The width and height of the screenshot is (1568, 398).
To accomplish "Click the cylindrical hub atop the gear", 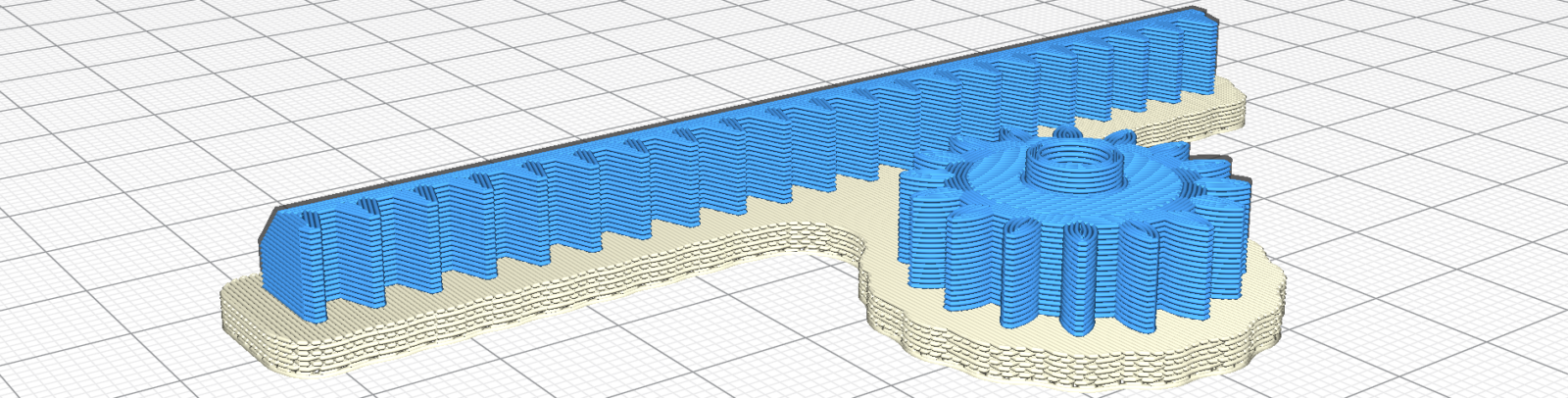I will 1076,167.
